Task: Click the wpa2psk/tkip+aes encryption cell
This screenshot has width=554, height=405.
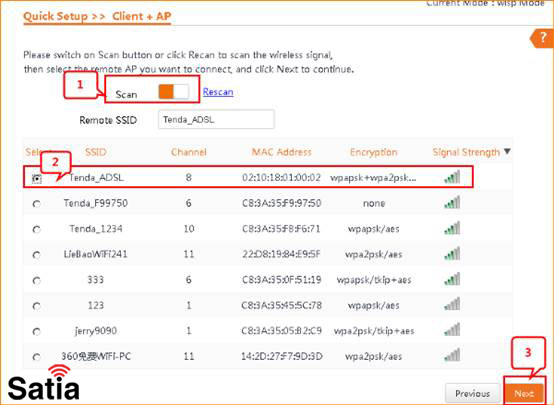Action: click(x=374, y=331)
